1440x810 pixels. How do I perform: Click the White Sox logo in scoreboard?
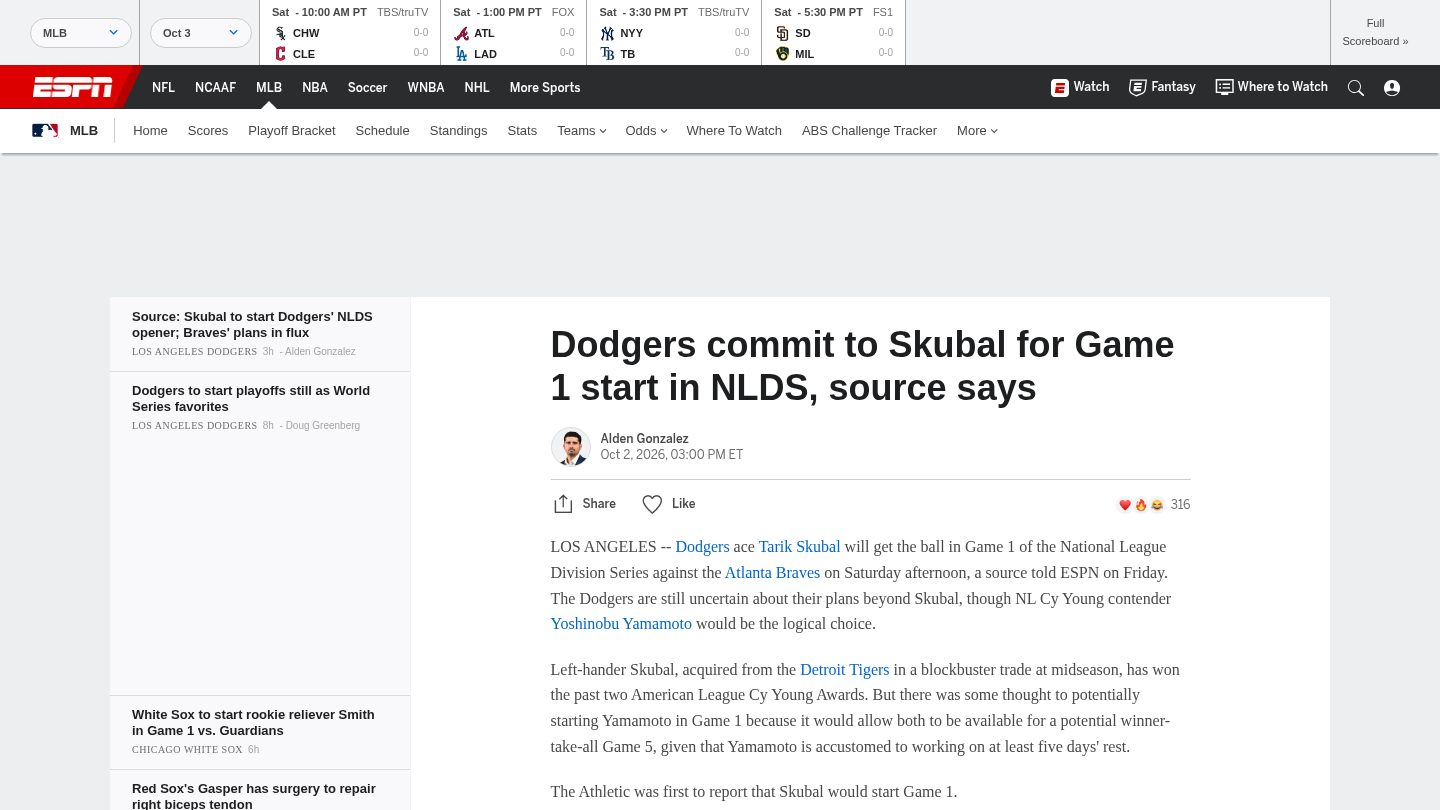[280, 33]
